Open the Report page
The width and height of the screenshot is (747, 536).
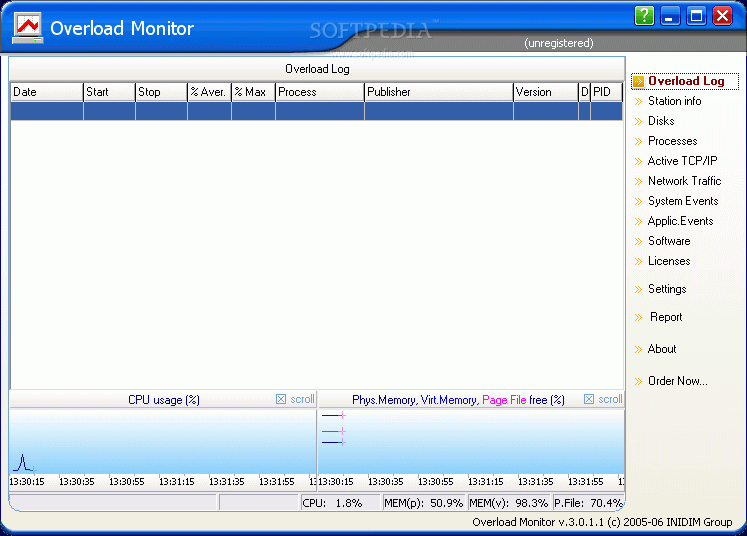tap(666, 317)
